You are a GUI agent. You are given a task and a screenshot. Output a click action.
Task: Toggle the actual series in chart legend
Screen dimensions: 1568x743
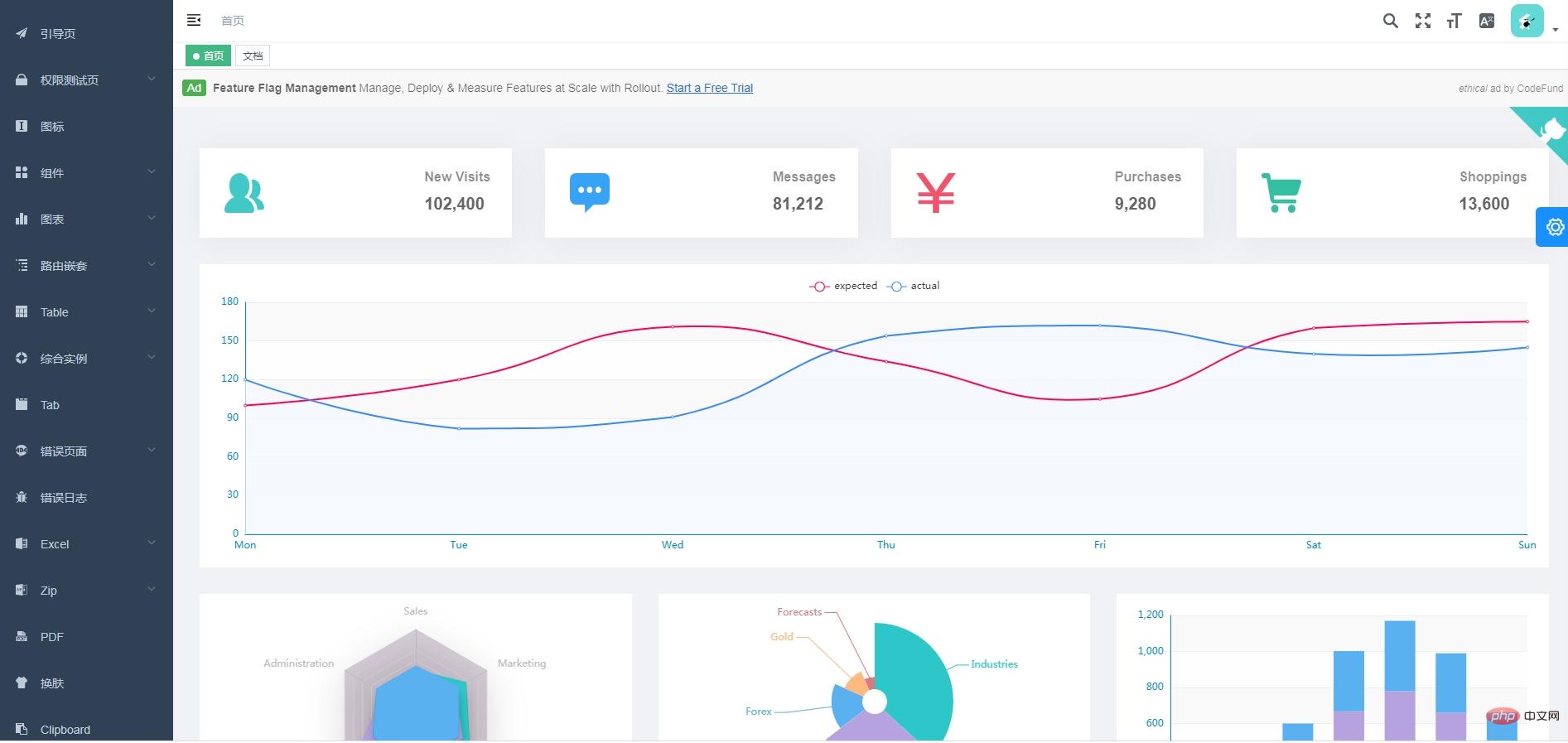pyautogui.click(x=914, y=286)
